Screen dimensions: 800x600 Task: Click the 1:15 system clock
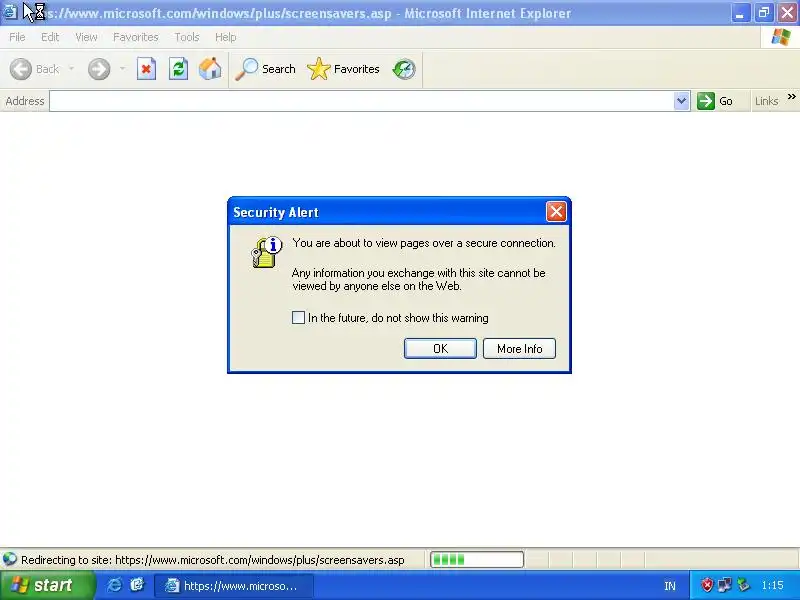click(772, 585)
